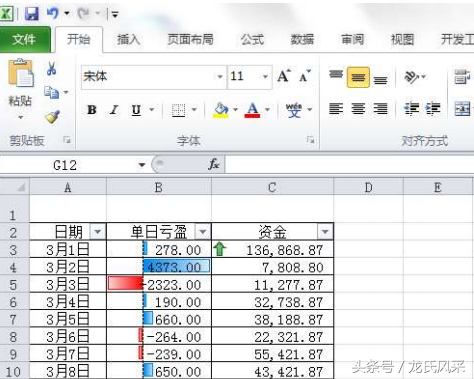474x379 pixels.
Task: Toggle underline formatting
Action: coord(136,110)
